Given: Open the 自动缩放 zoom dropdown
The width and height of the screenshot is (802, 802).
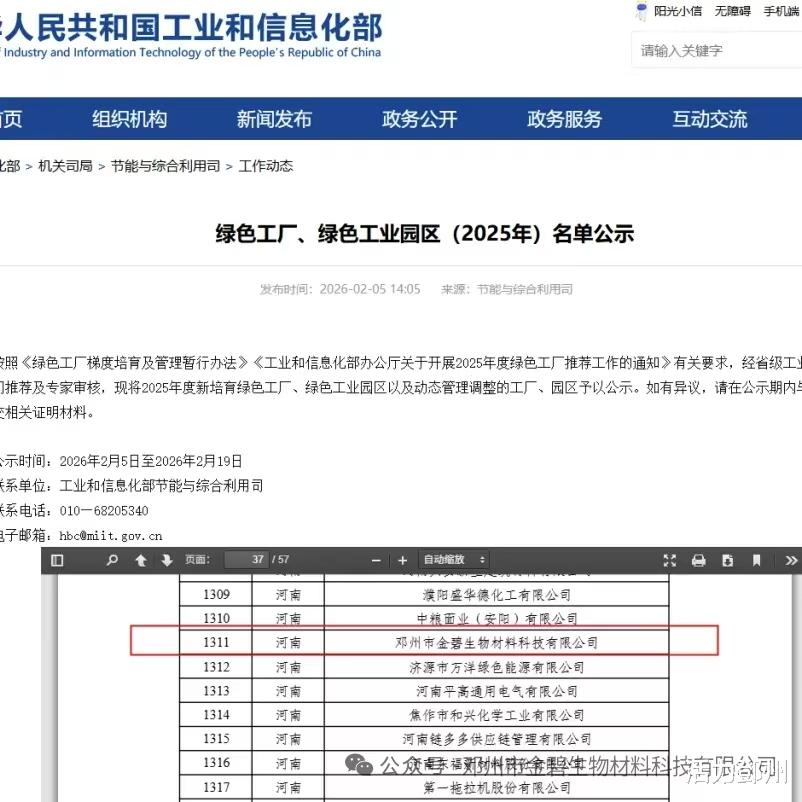Looking at the screenshot, I should [x=454, y=560].
